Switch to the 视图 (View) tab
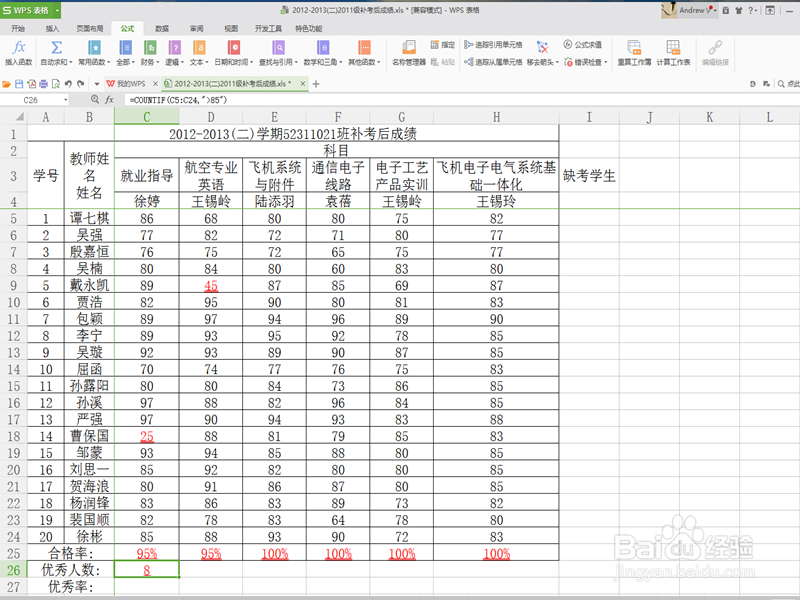800x600 pixels. point(231,29)
